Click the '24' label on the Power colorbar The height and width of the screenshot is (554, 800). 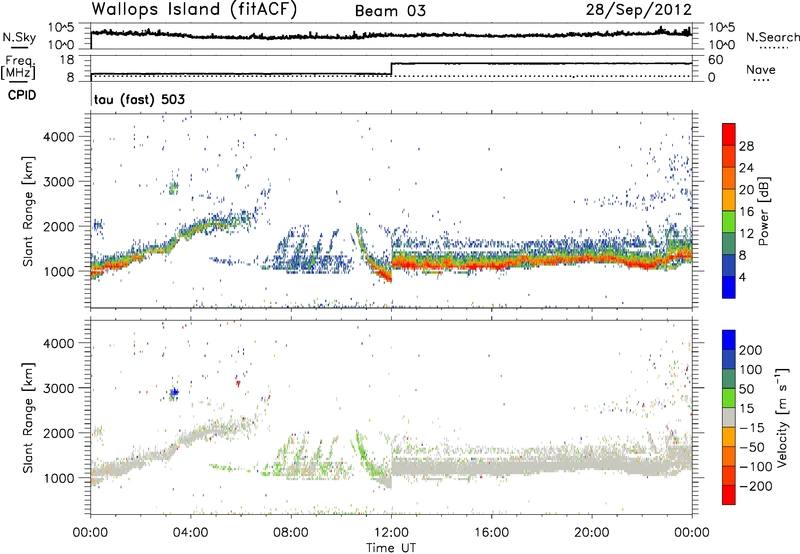tap(746, 168)
